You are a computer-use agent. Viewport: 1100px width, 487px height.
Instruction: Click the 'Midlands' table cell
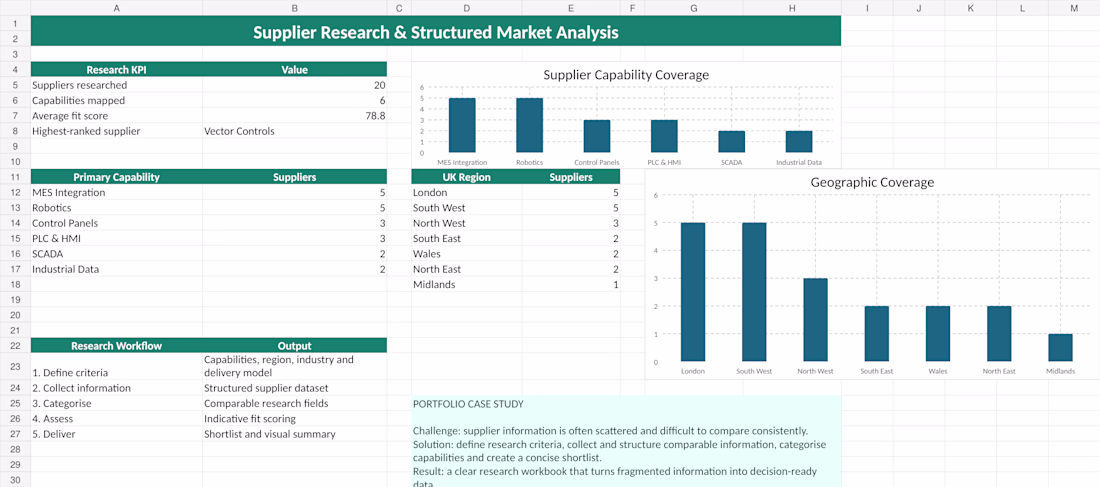pyautogui.click(x=467, y=285)
